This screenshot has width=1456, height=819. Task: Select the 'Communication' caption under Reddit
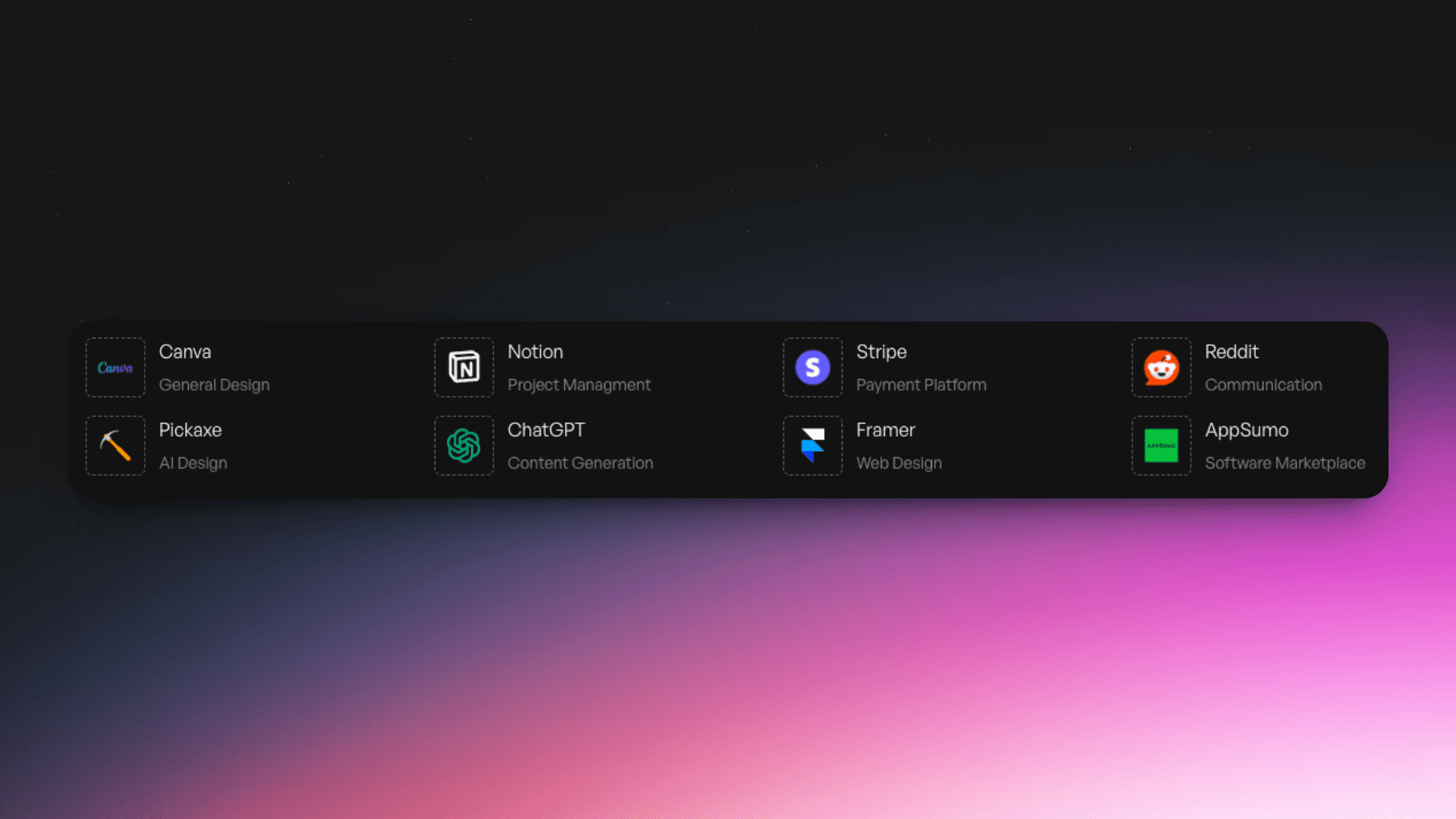point(1263,385)
